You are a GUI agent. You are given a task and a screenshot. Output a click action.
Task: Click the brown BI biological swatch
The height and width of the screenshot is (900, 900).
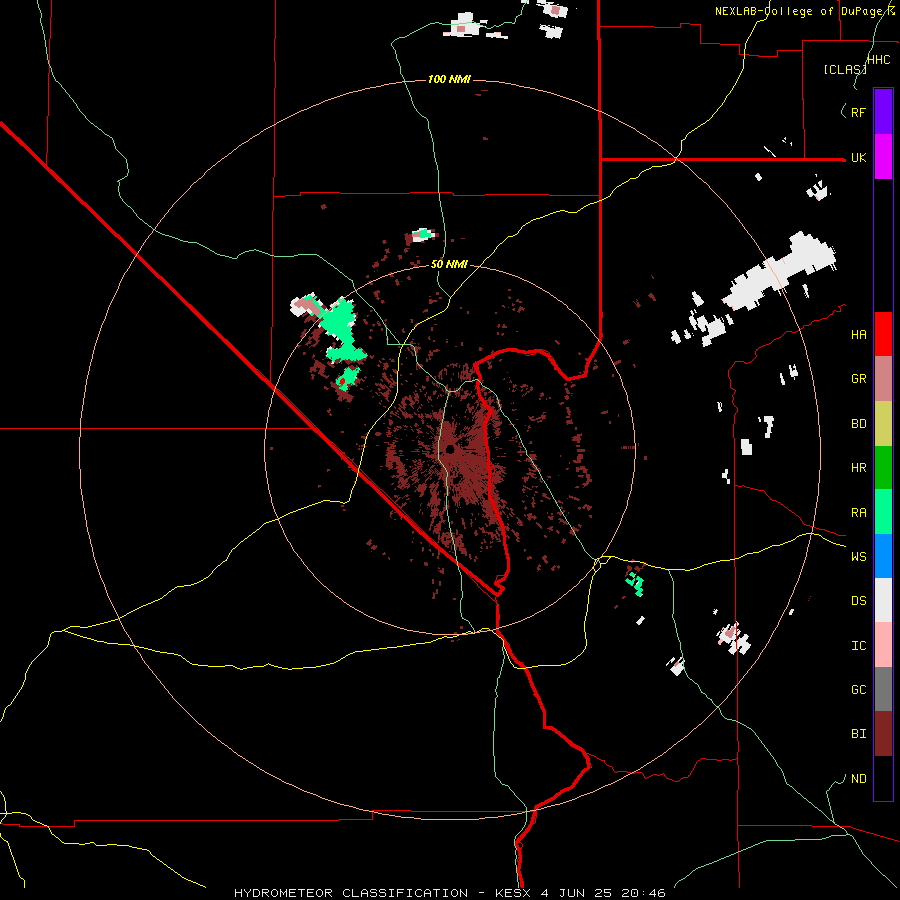pyautogui.click(x=883, y=734)
